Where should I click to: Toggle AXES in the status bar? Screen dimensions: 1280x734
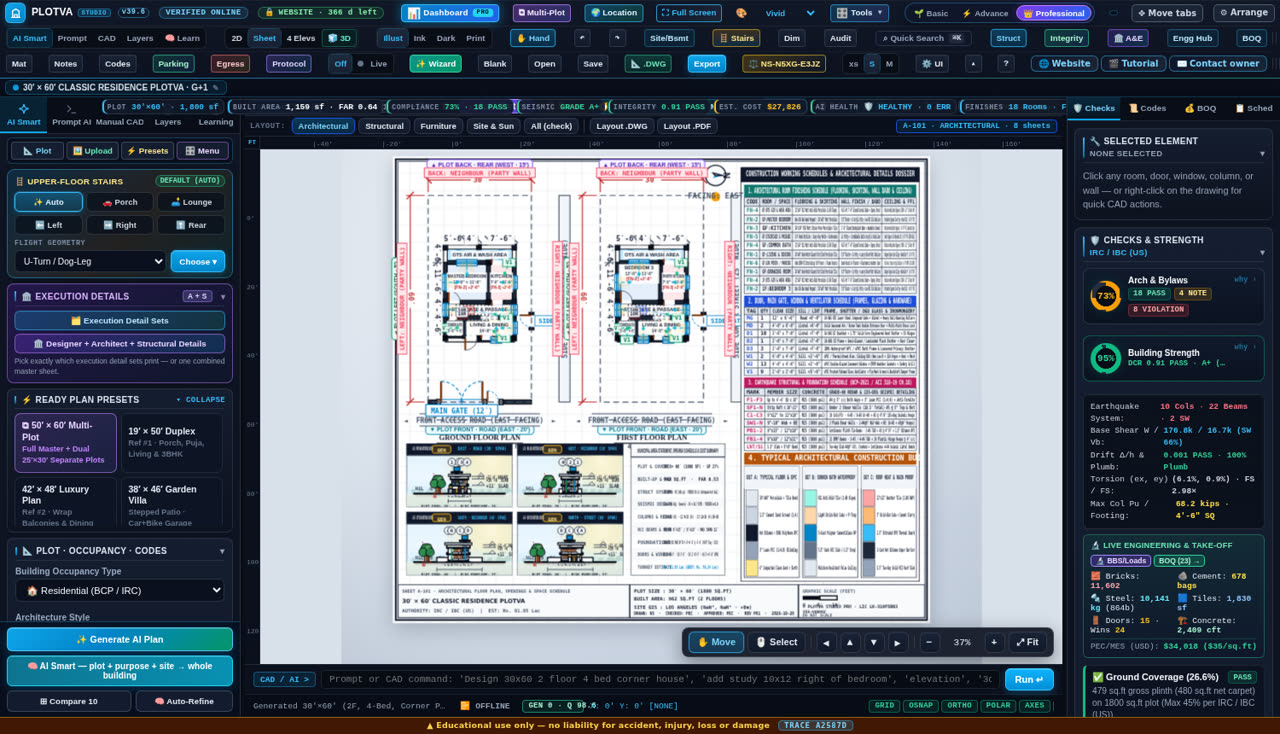(x=1035, y=706)
